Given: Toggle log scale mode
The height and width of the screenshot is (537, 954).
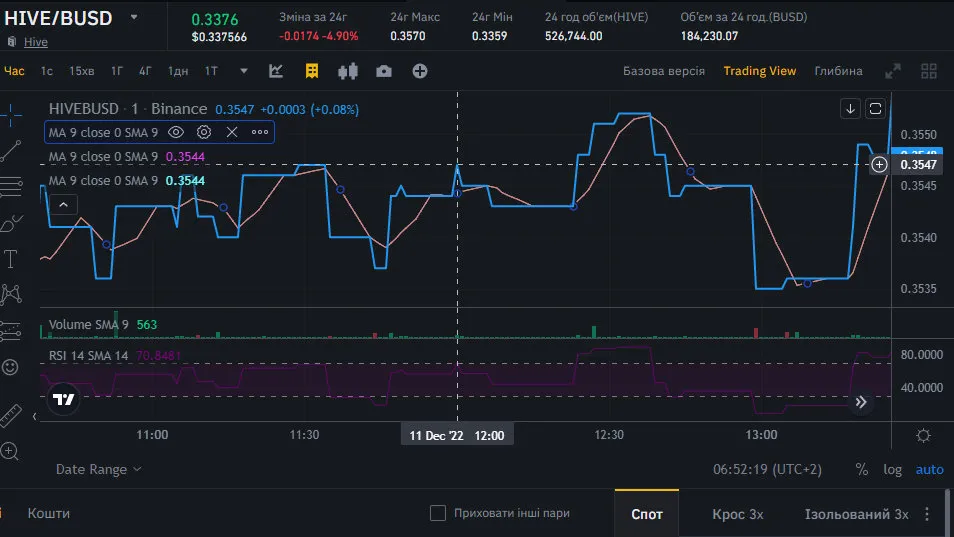Looking at the screenshot, I should pyautogui.click(x=893, y=469).
